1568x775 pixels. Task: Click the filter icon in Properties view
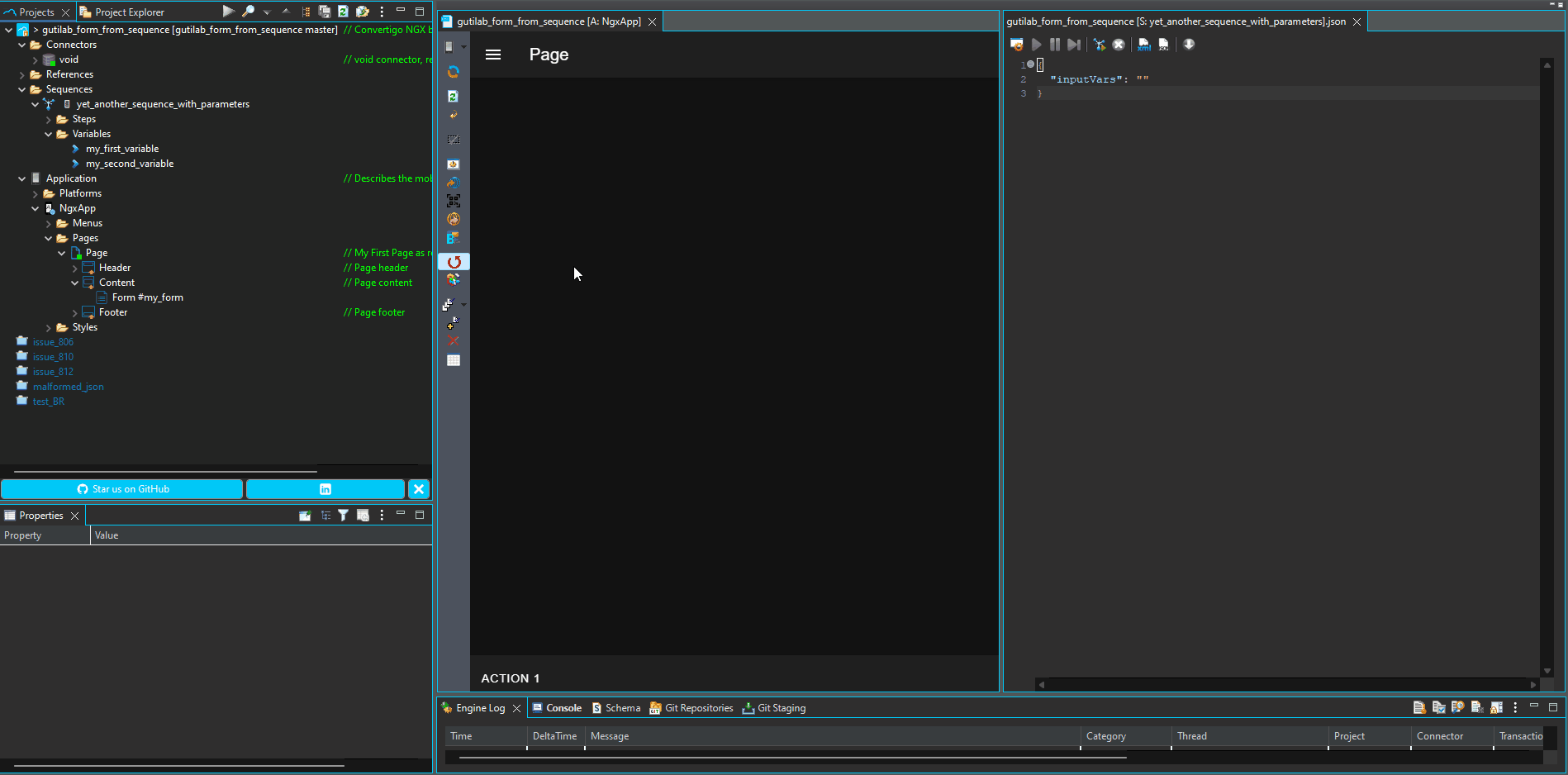343,515
